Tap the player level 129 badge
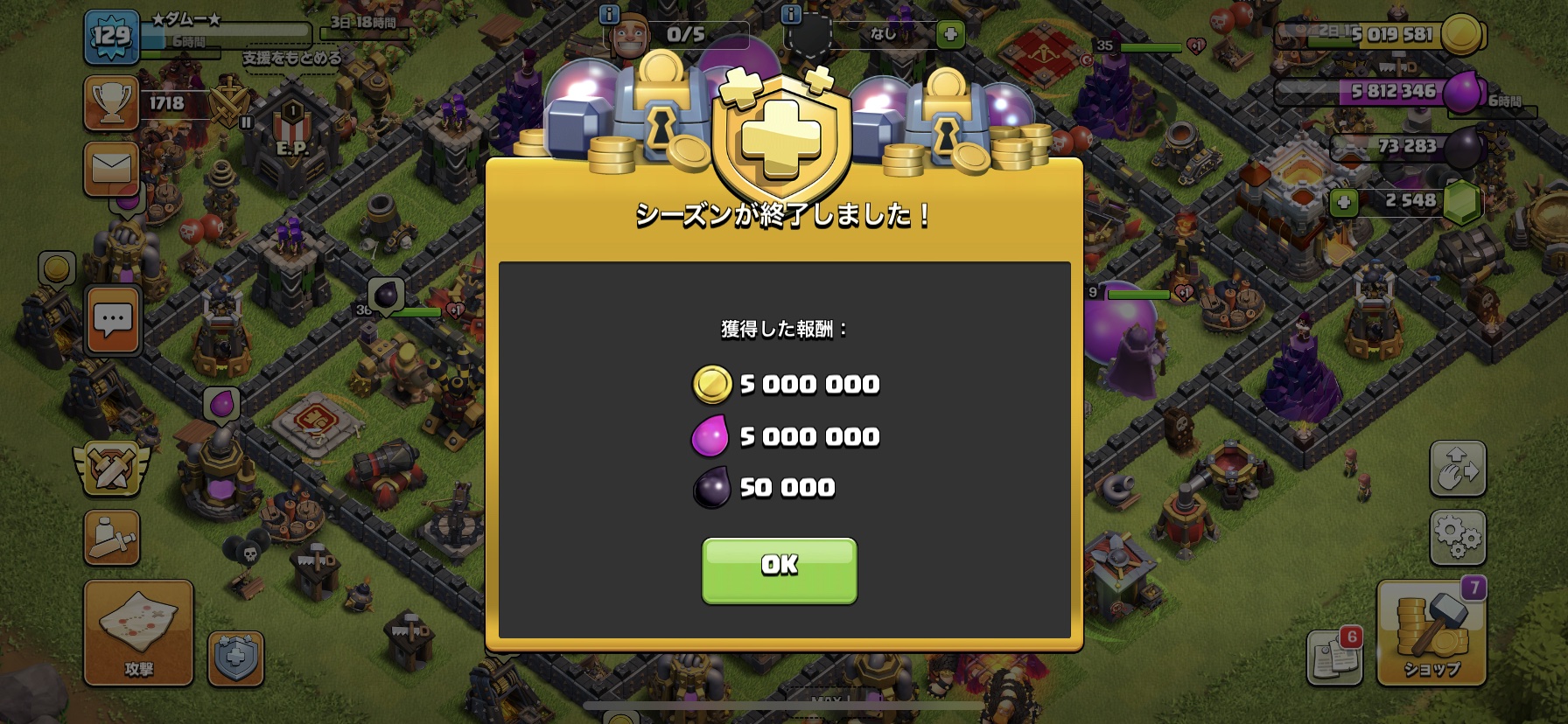 [111, 36]
